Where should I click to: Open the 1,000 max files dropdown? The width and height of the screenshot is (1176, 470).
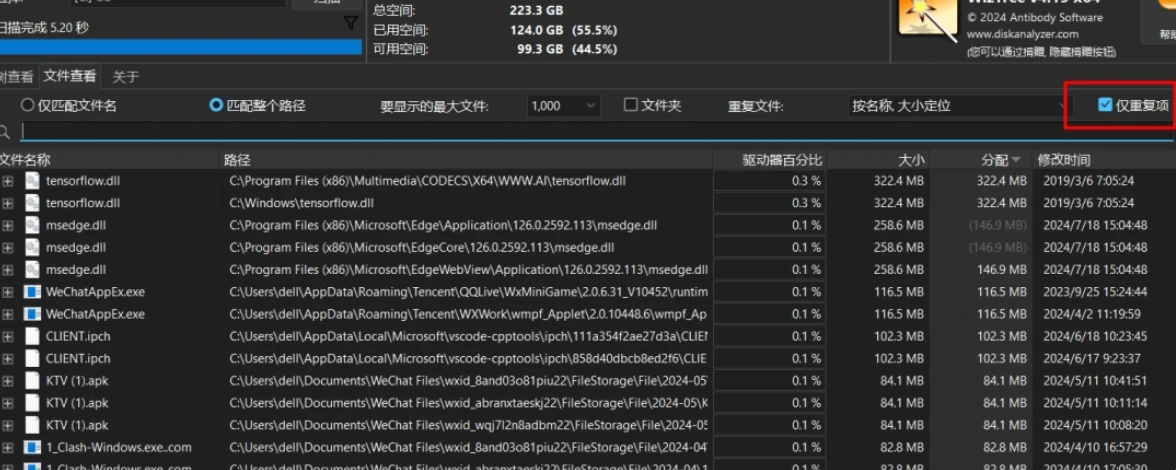click(x=563, y=105)
